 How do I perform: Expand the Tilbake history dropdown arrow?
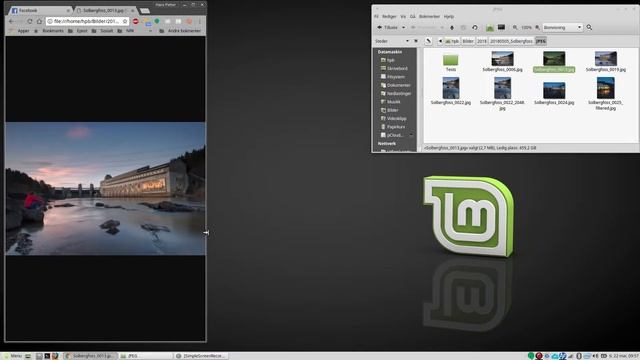[403, 27]
